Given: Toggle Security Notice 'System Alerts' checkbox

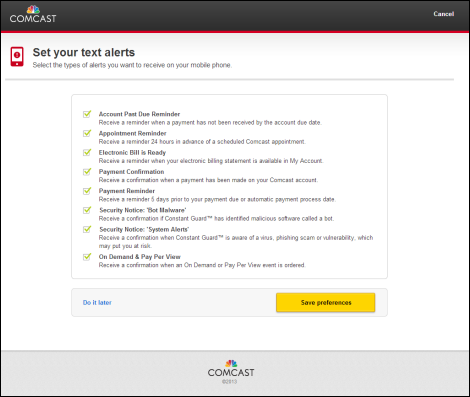Looking at the screenshot, I should tap(87, 229).
